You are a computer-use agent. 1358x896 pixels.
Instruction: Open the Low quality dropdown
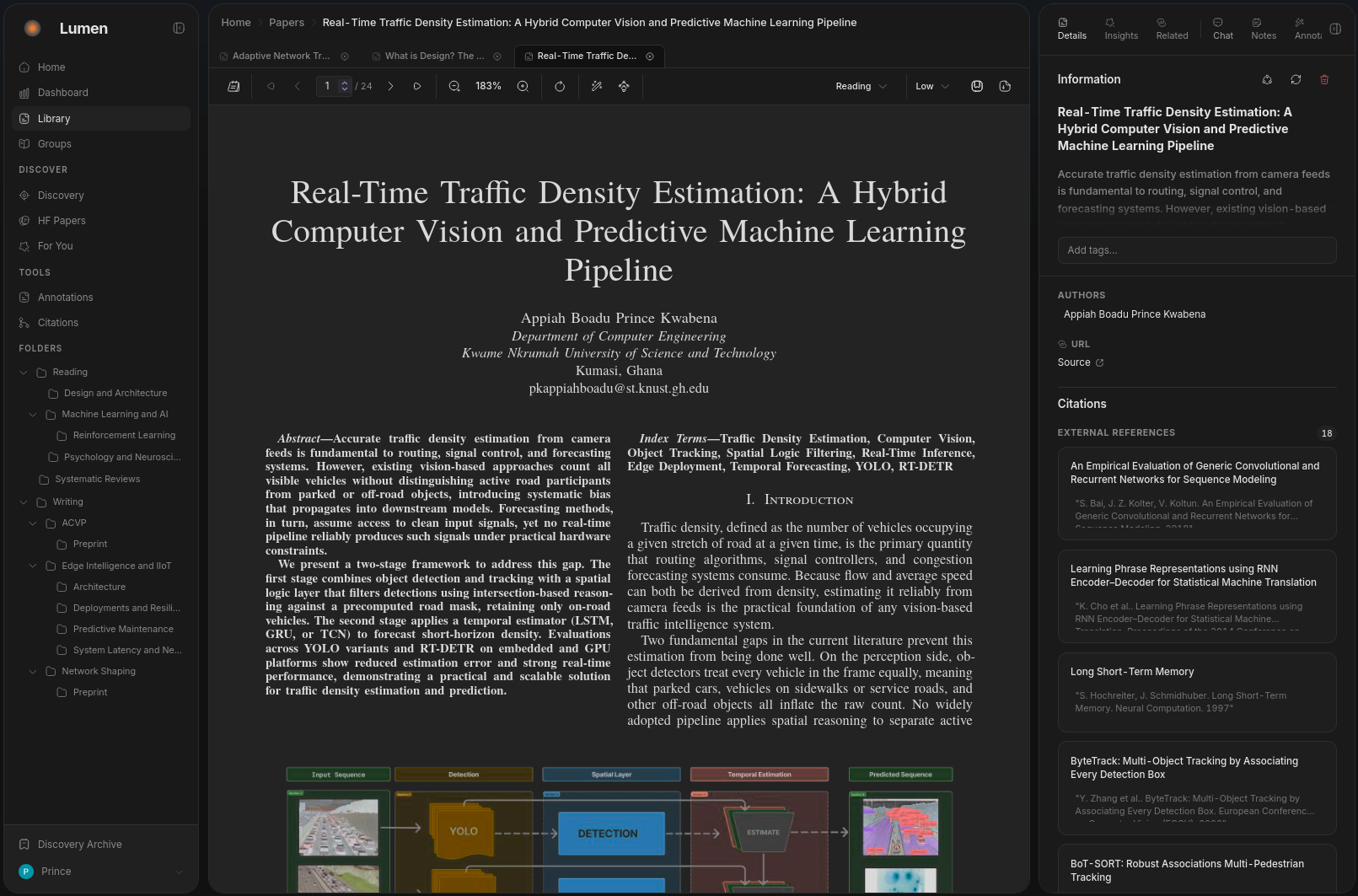tap(932, 86)
